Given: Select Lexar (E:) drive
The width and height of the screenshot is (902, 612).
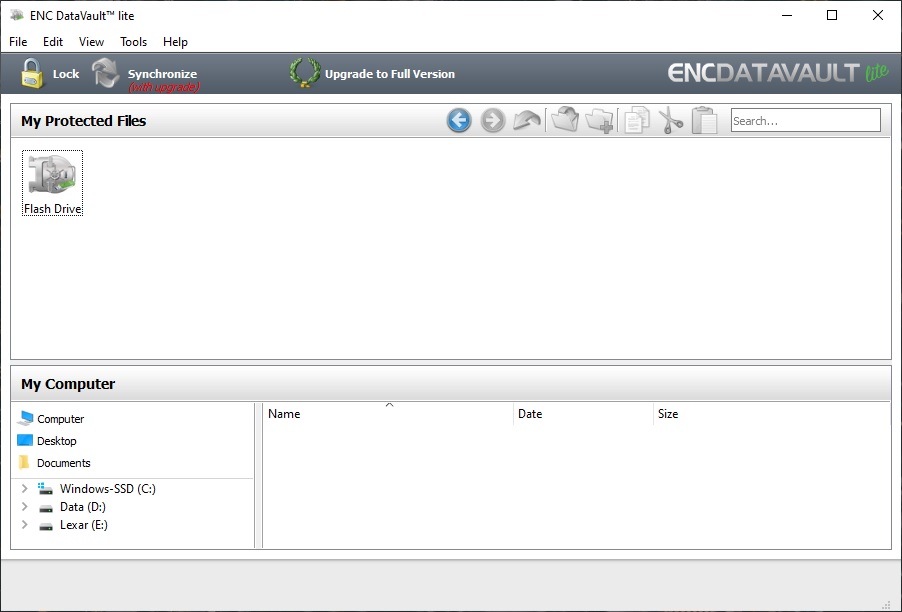Looking at the screenshot, I should pos(83,525).
